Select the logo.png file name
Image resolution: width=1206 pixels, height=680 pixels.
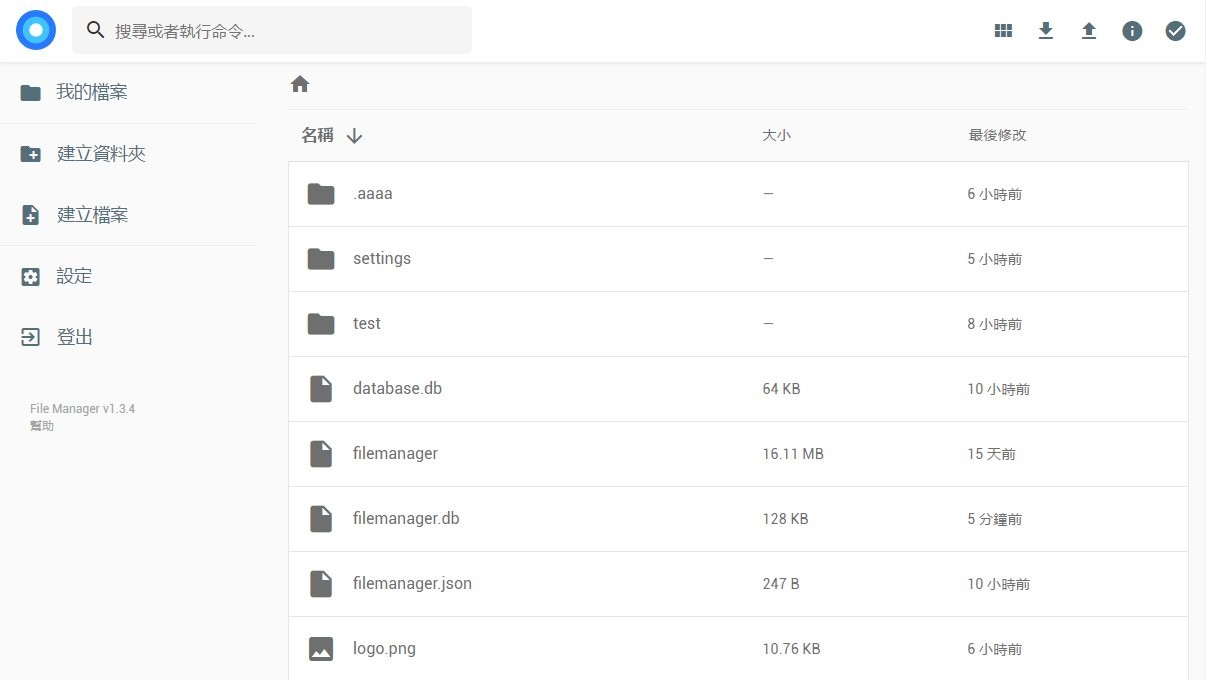coord(384,648)
